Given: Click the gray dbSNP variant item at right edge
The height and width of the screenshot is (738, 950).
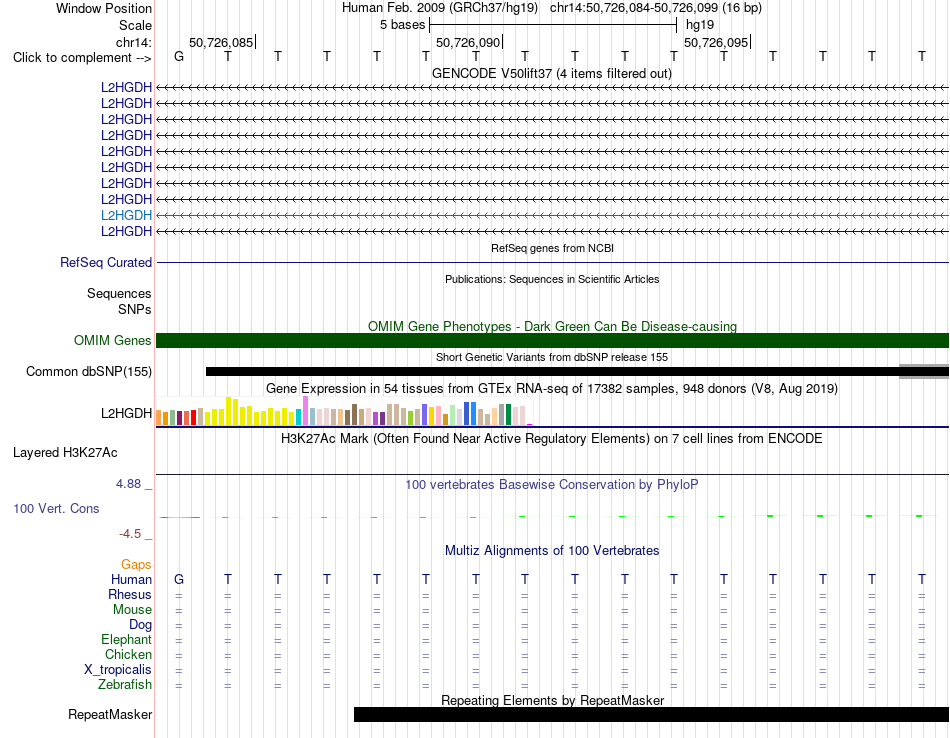Looking at the screenshot, I should [x=924, y=371].
